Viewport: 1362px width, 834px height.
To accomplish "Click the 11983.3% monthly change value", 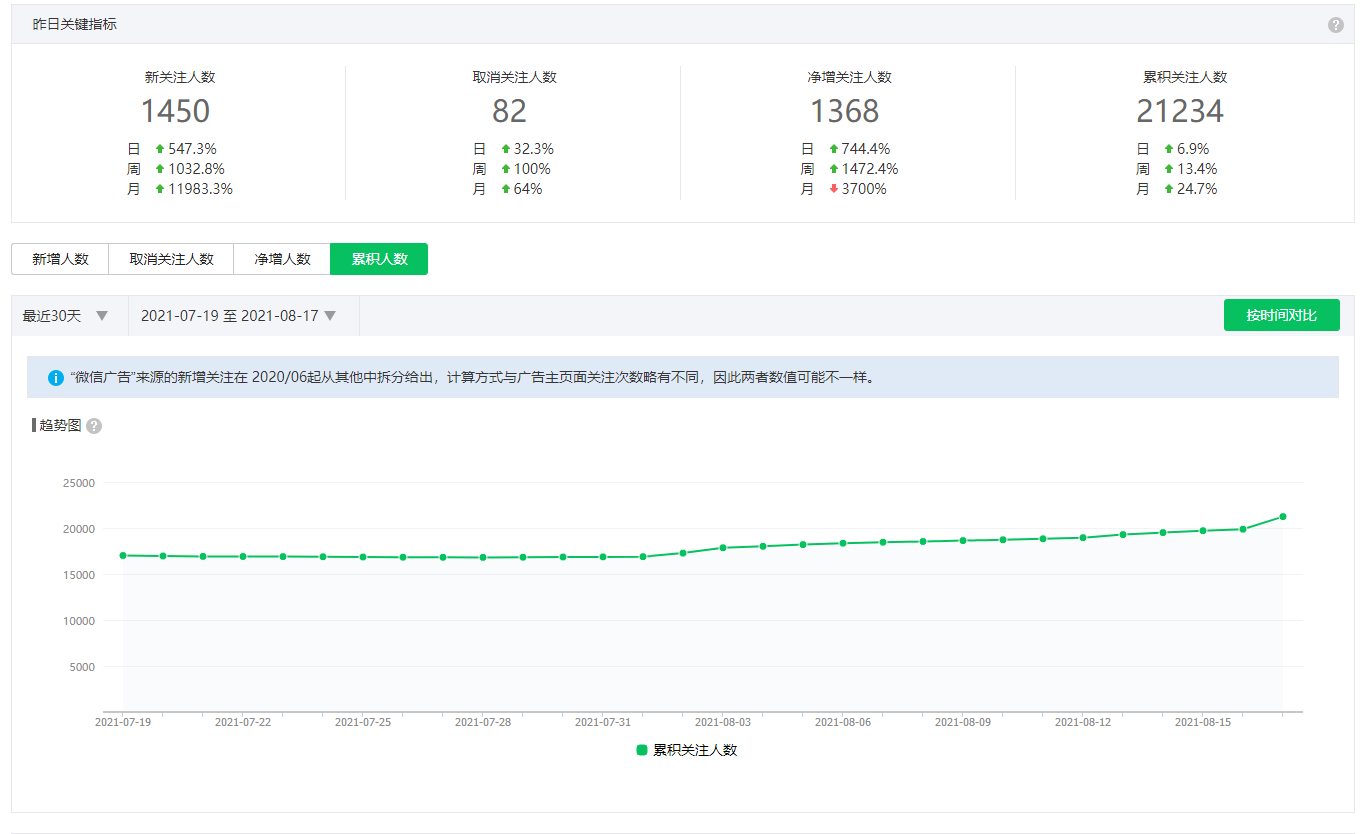I will 201,189.
